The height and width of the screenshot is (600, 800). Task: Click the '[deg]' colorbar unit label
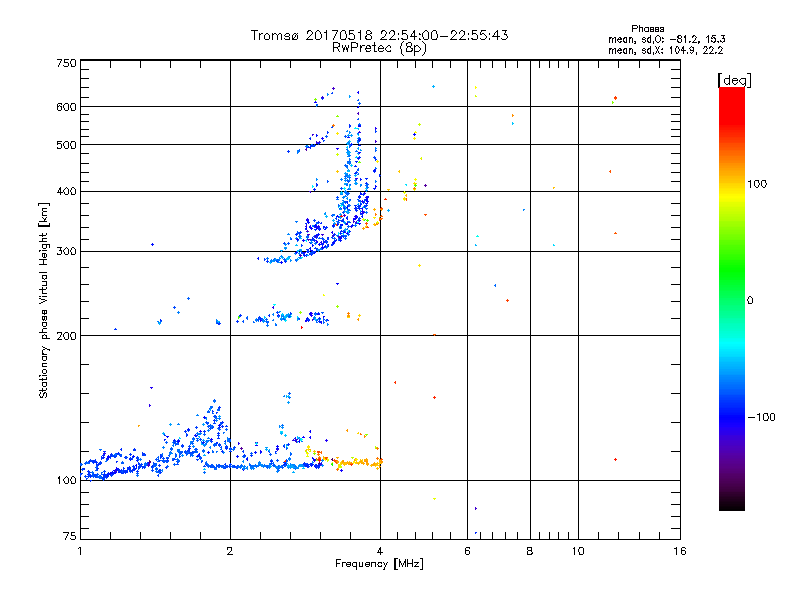click(734, 80)
